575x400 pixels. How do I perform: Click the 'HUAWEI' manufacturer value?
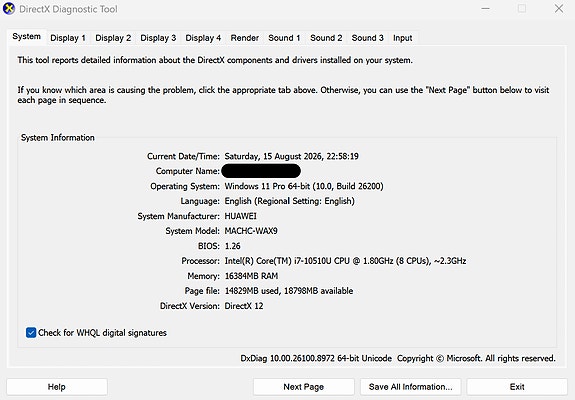(241, 216)
